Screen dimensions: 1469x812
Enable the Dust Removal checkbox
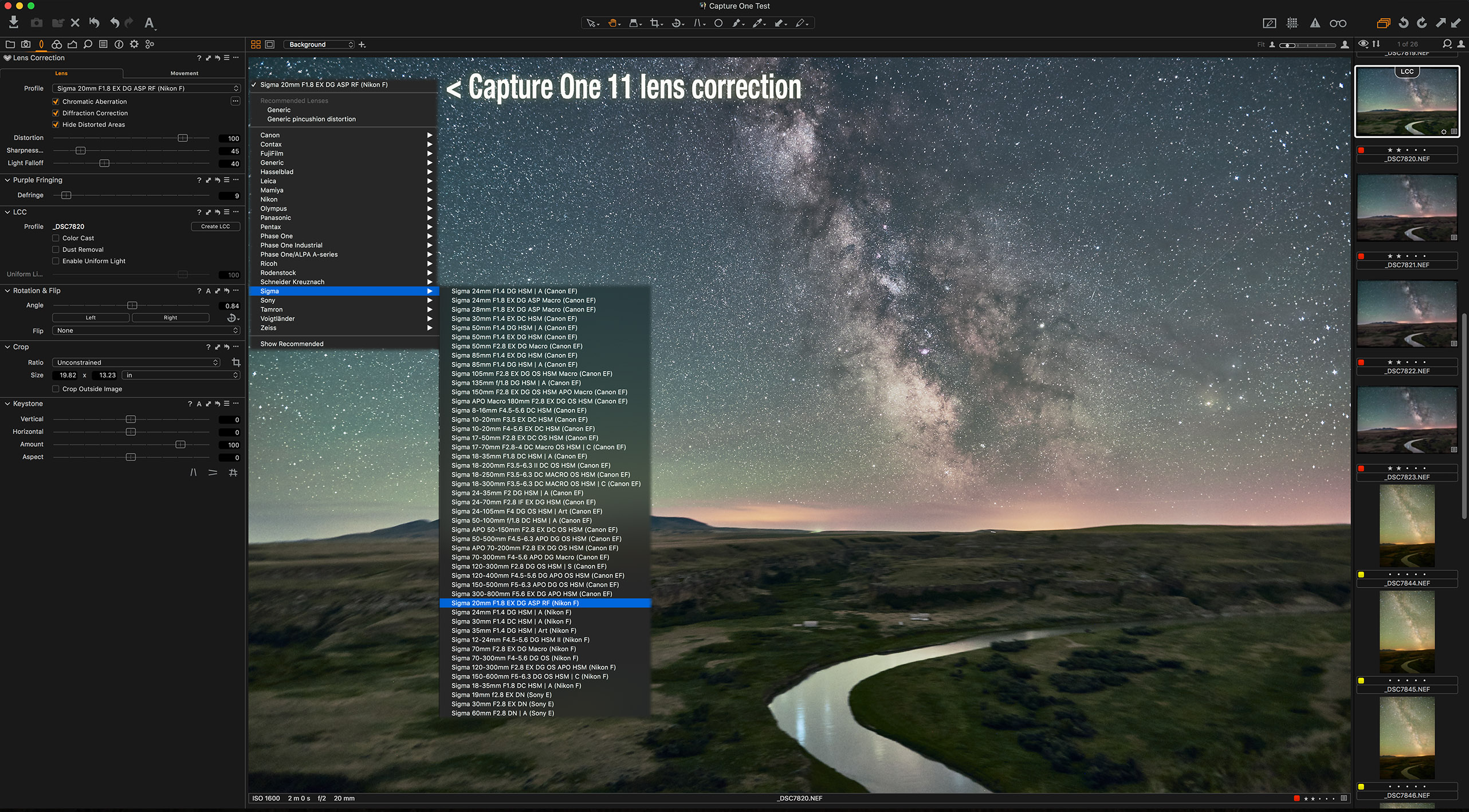56,250
